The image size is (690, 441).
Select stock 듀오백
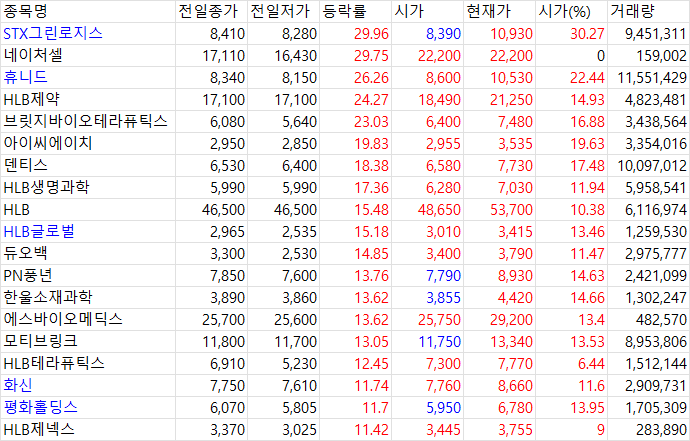(x=25, y=254)
